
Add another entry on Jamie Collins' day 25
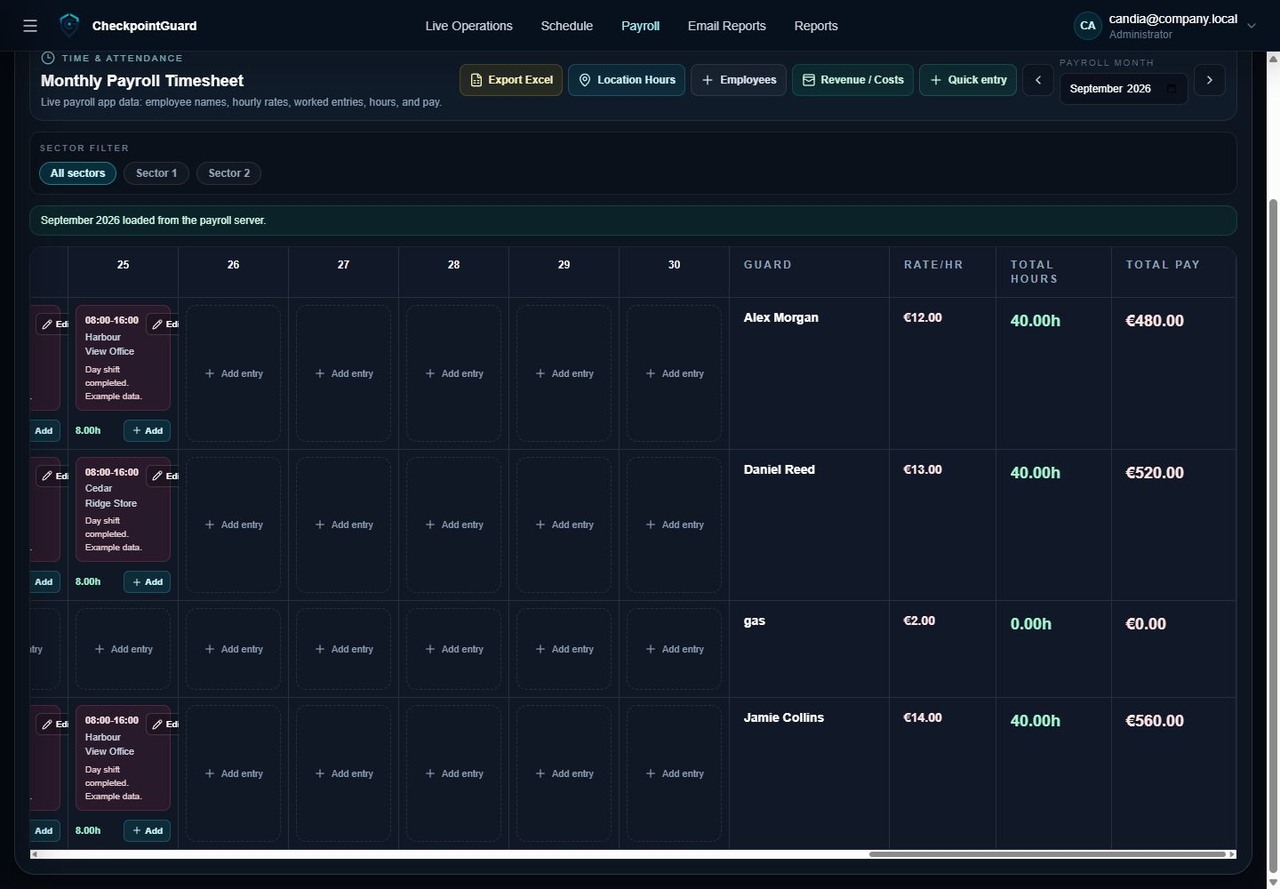[x=147, y=831]
